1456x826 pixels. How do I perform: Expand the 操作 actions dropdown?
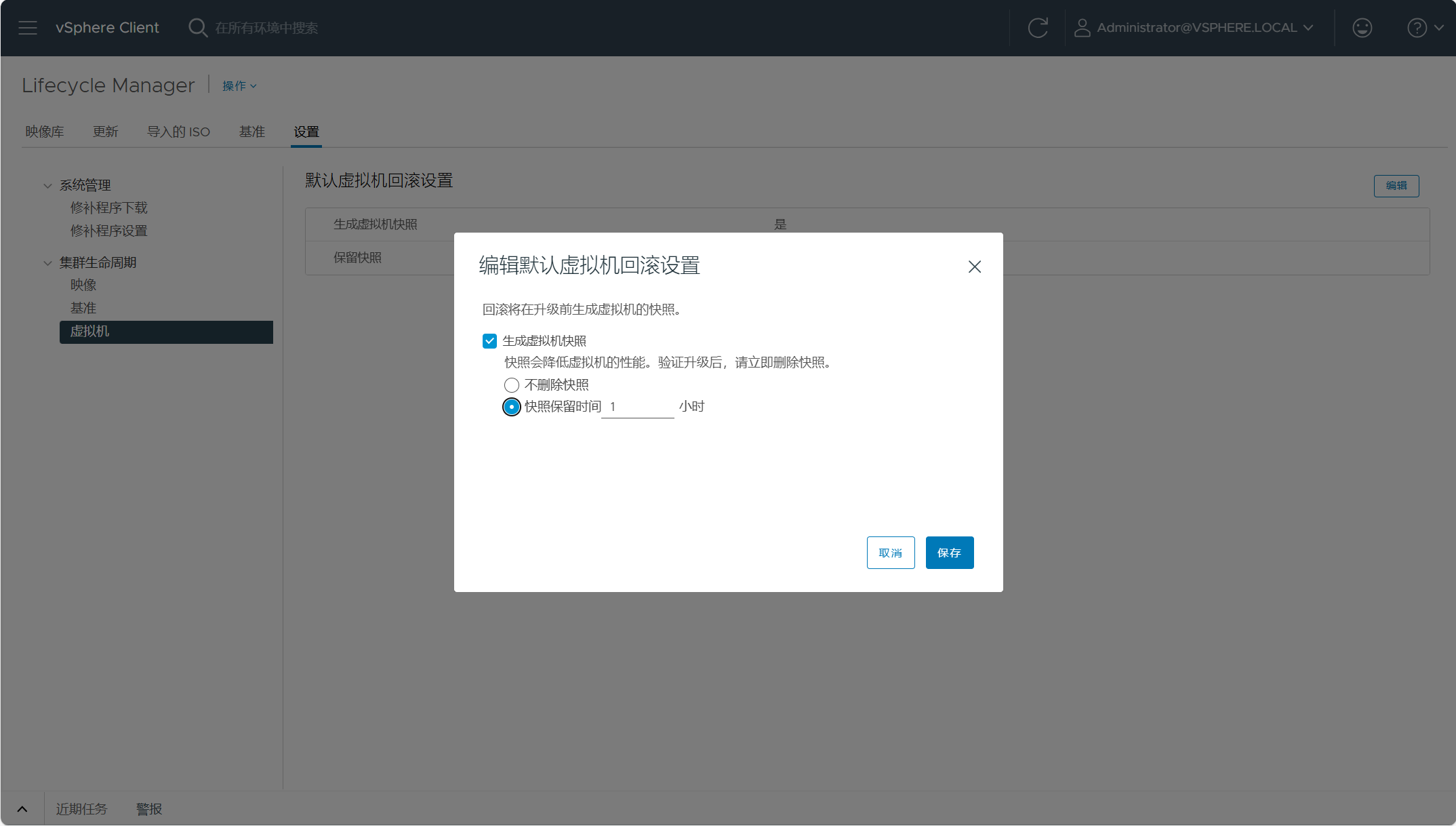coord(239,86)
